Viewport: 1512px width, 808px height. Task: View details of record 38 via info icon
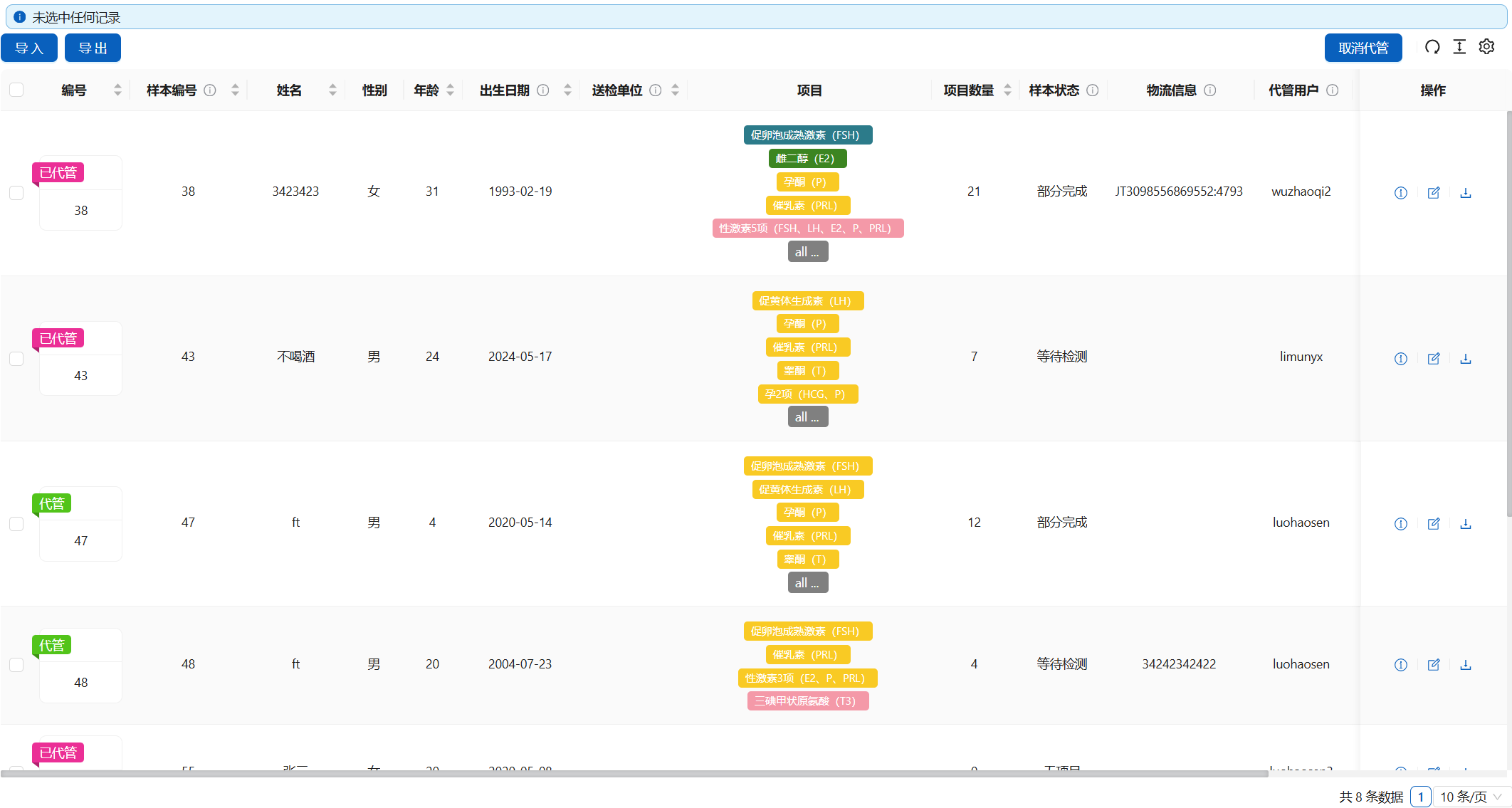pos(1400,193)
